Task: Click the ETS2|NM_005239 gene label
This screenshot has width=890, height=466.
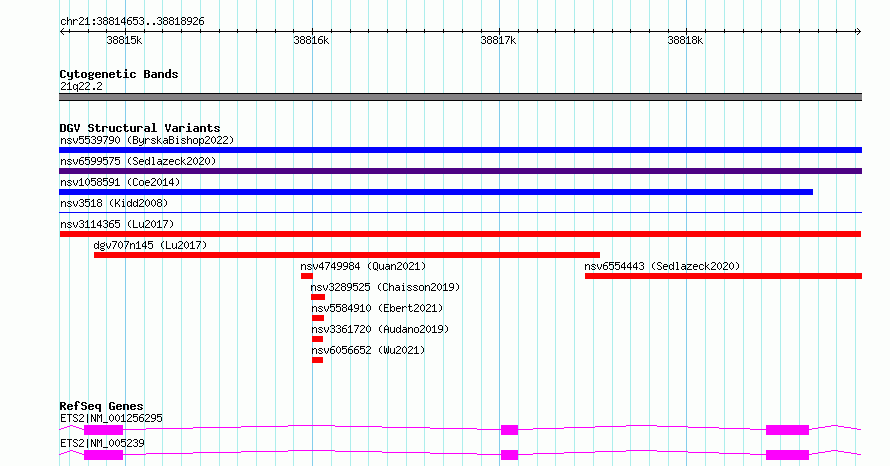Action: pos(102,443)
